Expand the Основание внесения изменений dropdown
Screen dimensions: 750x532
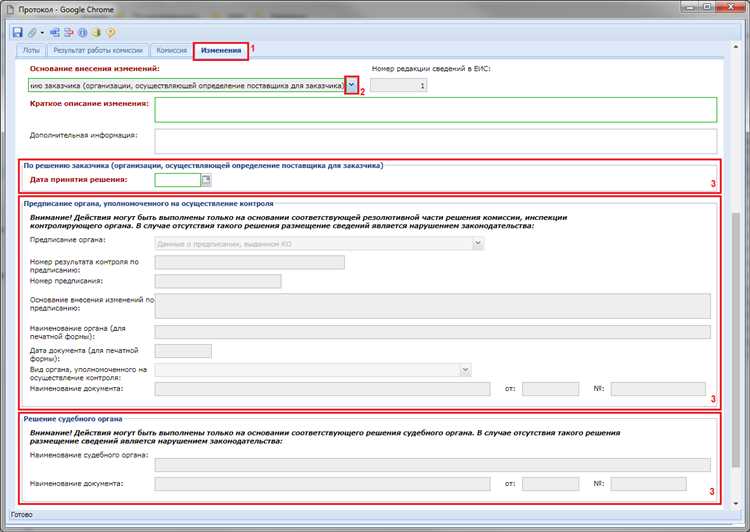click(351, 86)
